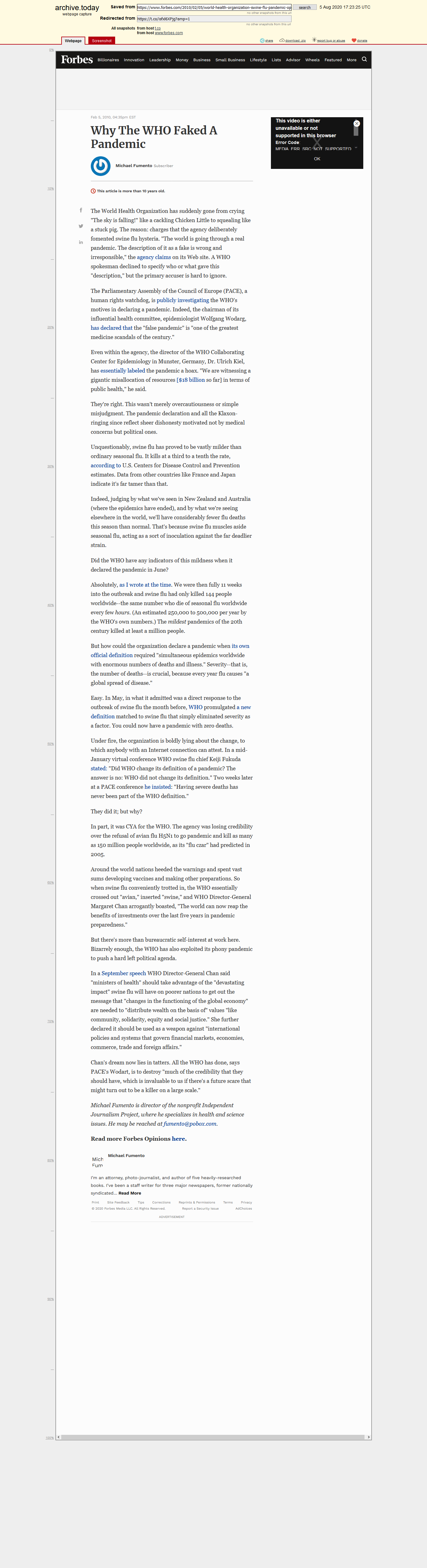Click Read More in author bio
427x1568 pixels.
130,1193
